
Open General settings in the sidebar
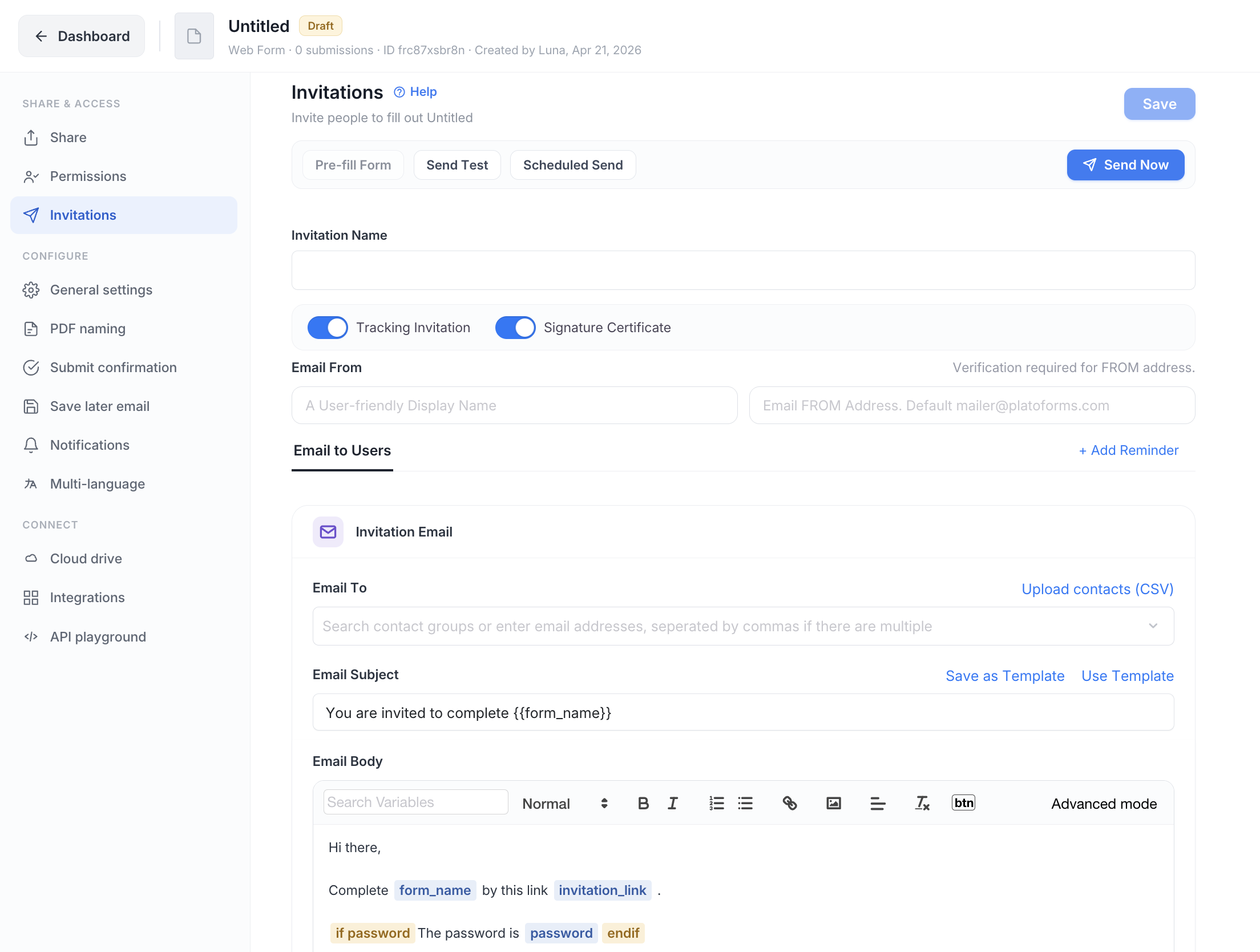click(x=124, y=290)
